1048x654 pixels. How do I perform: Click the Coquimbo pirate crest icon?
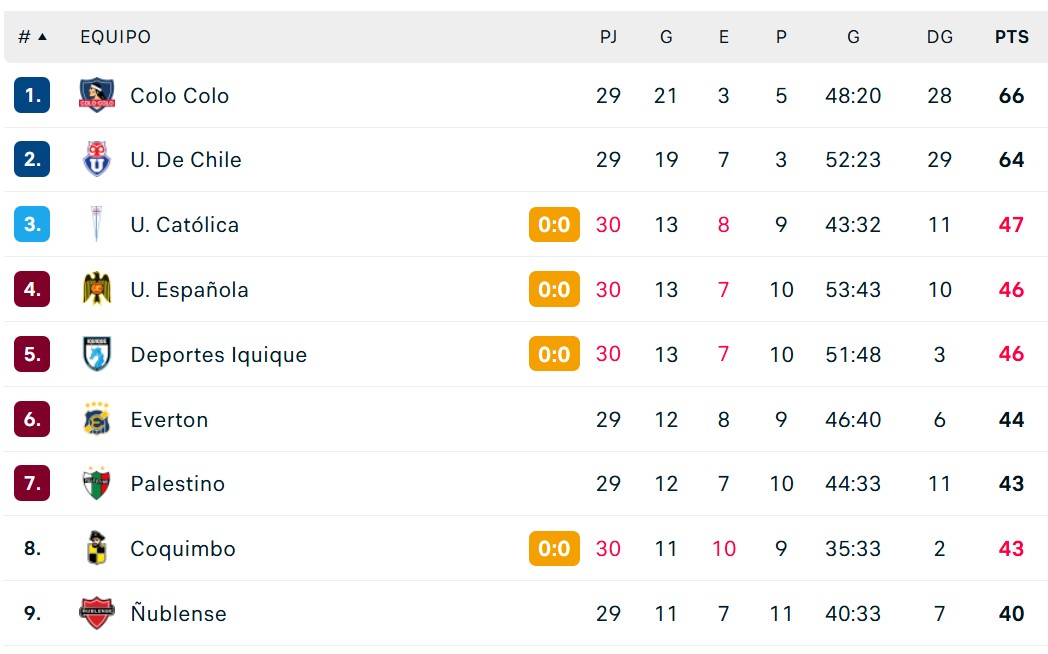97,548
